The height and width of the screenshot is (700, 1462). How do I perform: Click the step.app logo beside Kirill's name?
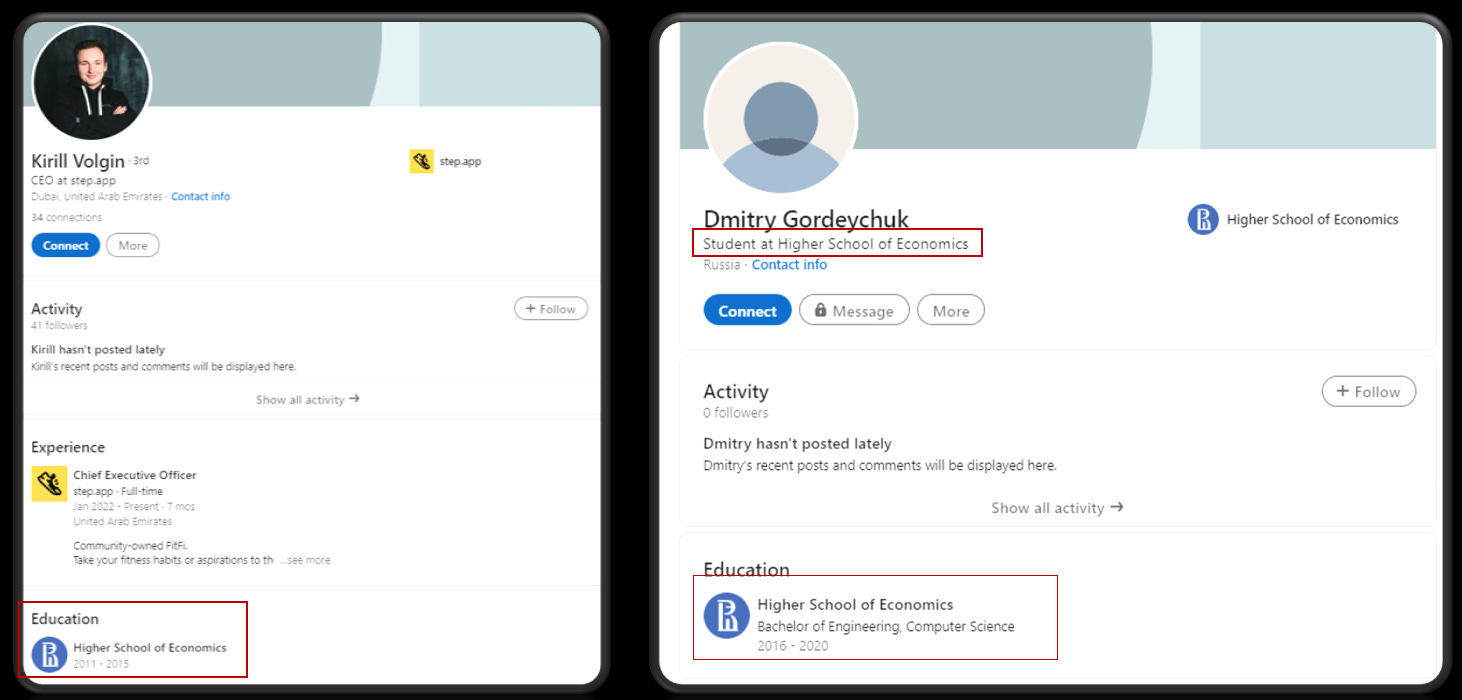(421, 161)
